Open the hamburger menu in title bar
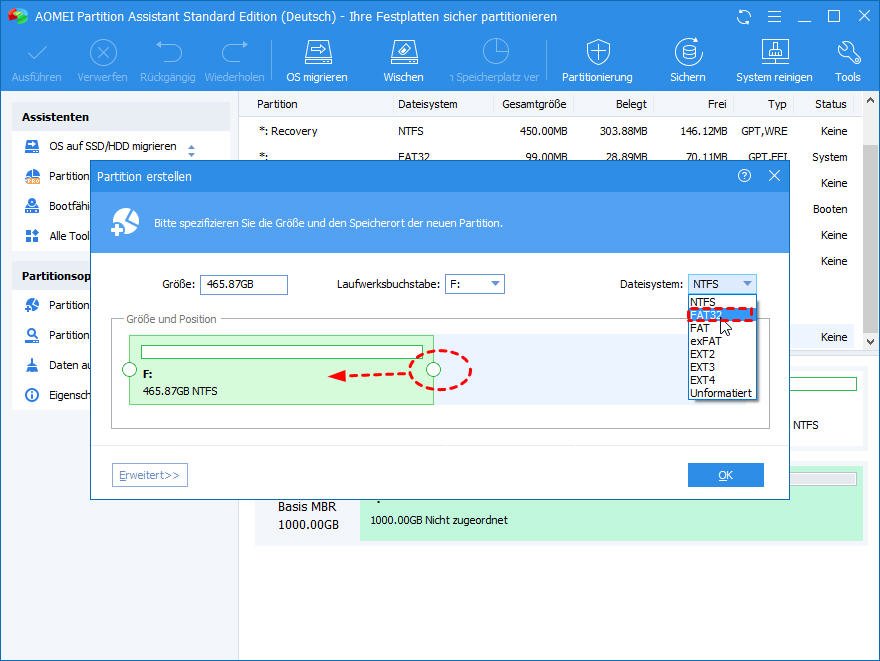The height and width of the screenshot is (661, 880). tap(774, 17)
